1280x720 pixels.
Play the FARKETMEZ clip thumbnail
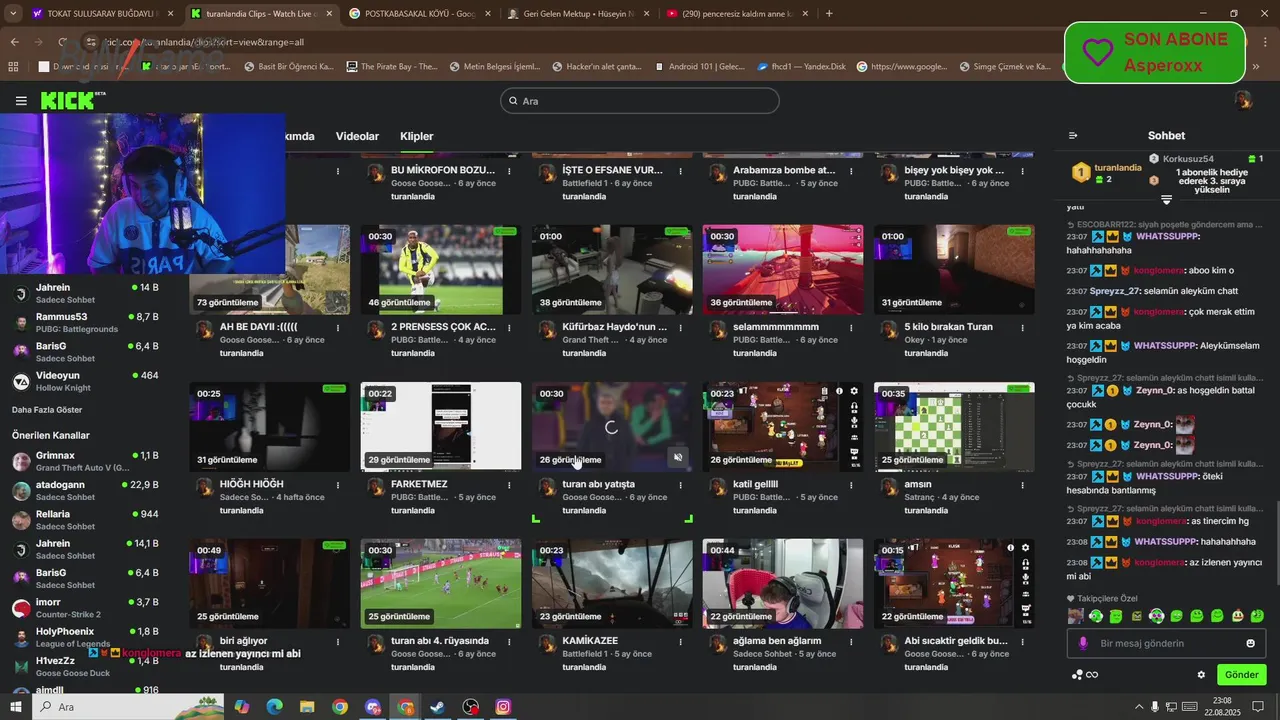click(x=440, y=426)
